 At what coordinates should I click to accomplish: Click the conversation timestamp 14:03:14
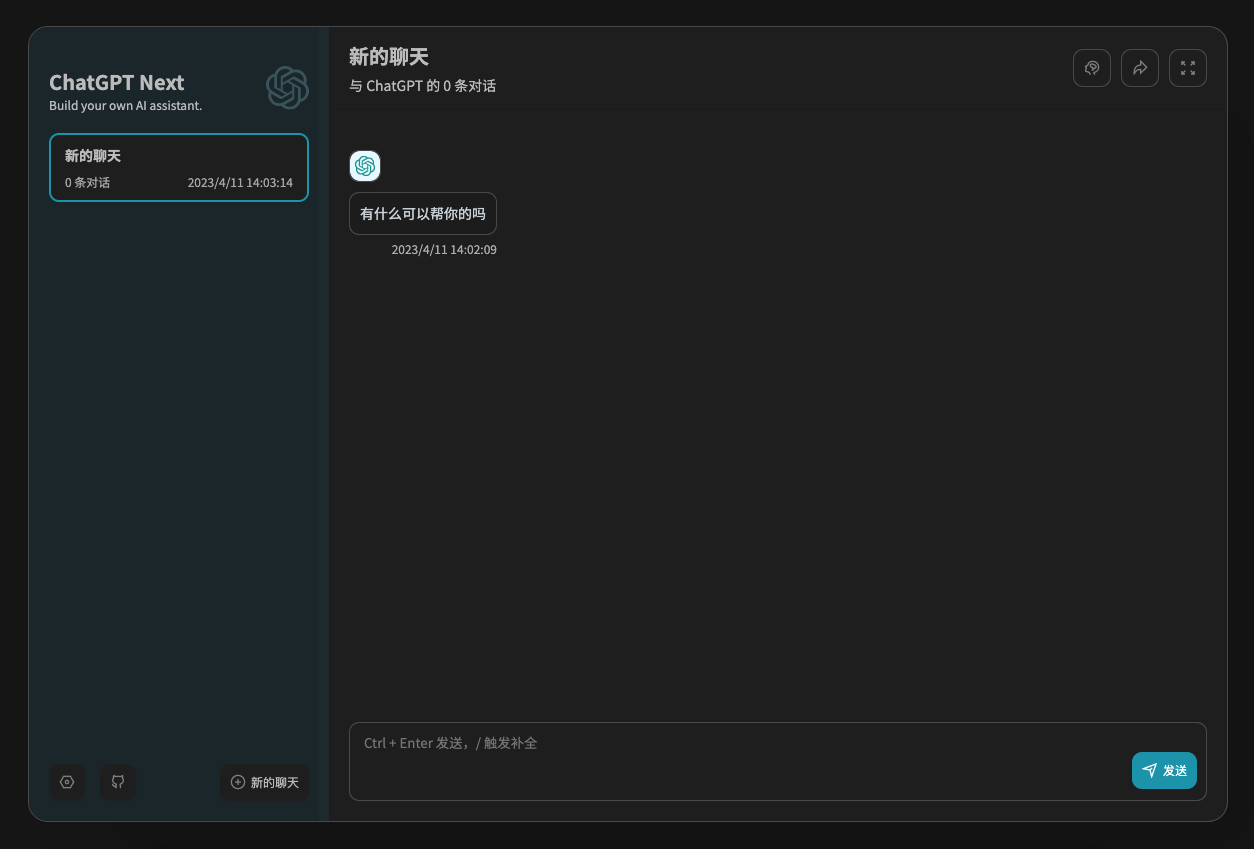(x=240, y=183)
